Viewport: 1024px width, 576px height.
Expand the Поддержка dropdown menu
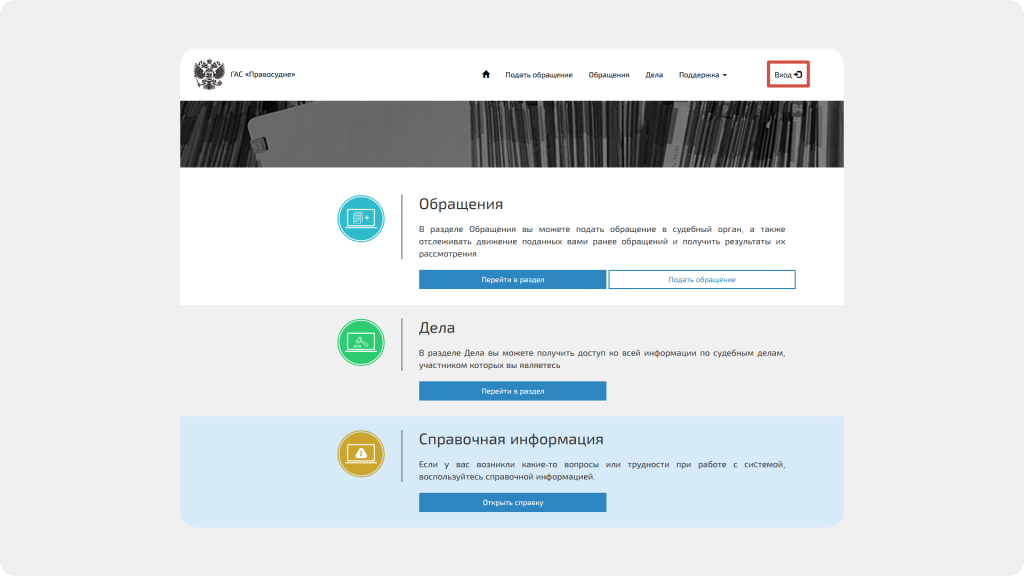coord(700,74)
